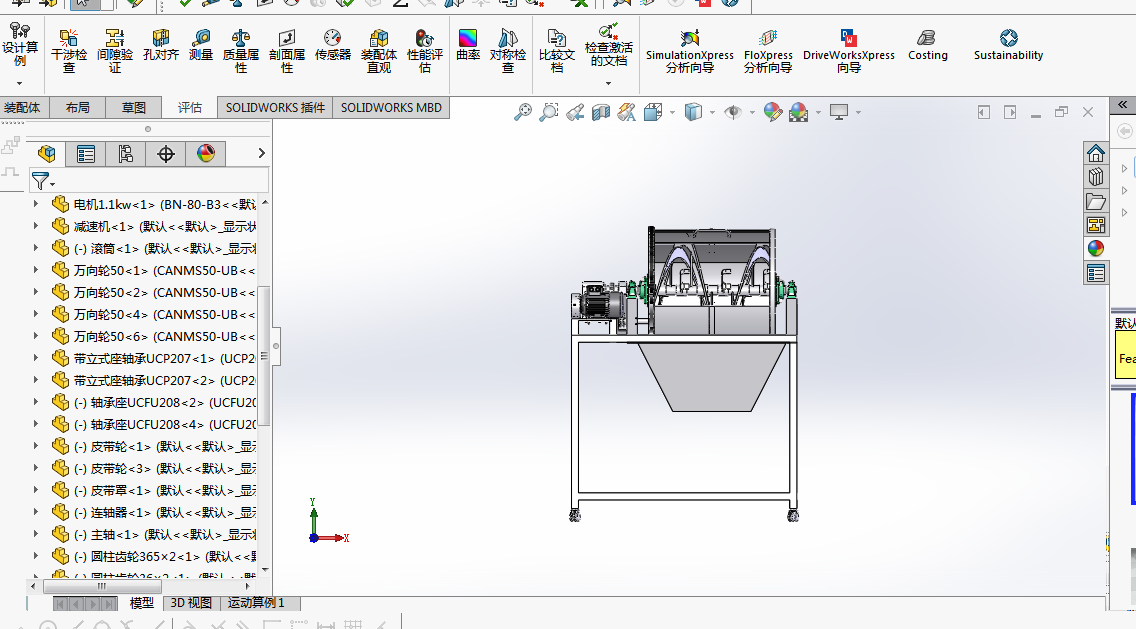Open Section Properties (剖面属性)
The width and height of the screenshot is (1136, 629).
click(x=287, y=50)
